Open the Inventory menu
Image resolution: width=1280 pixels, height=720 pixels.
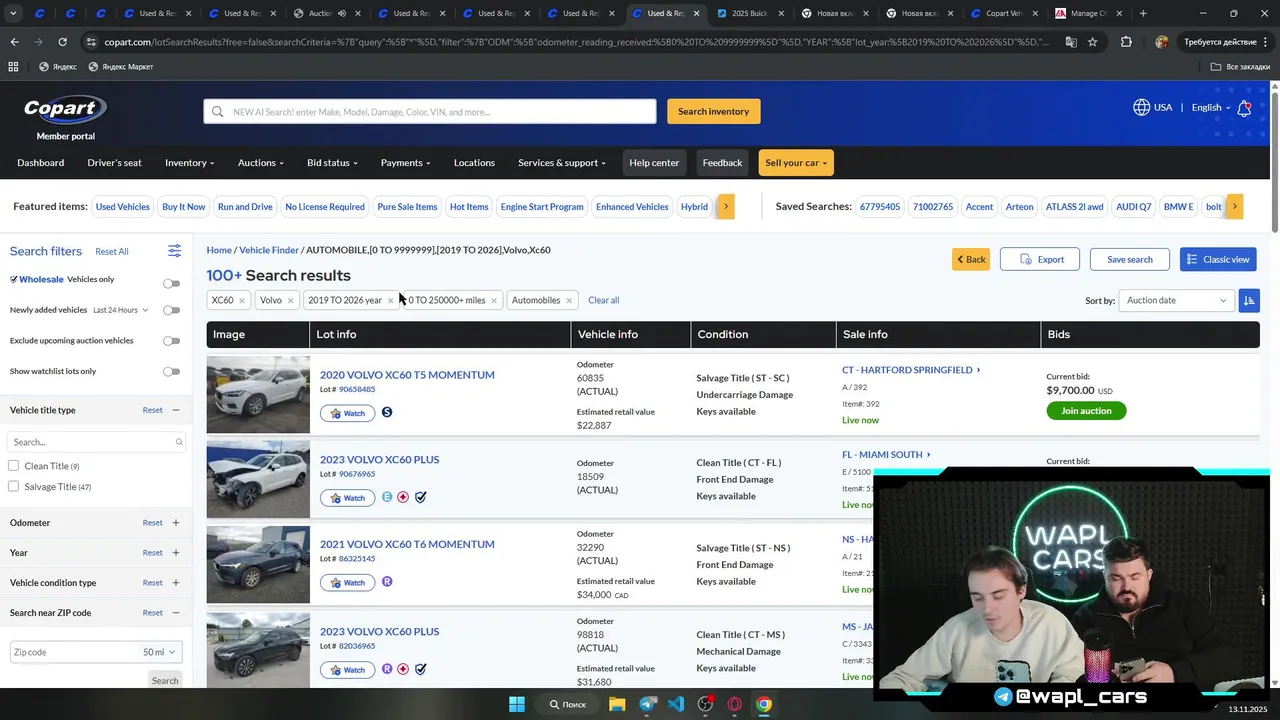click(x=190, y=163)
